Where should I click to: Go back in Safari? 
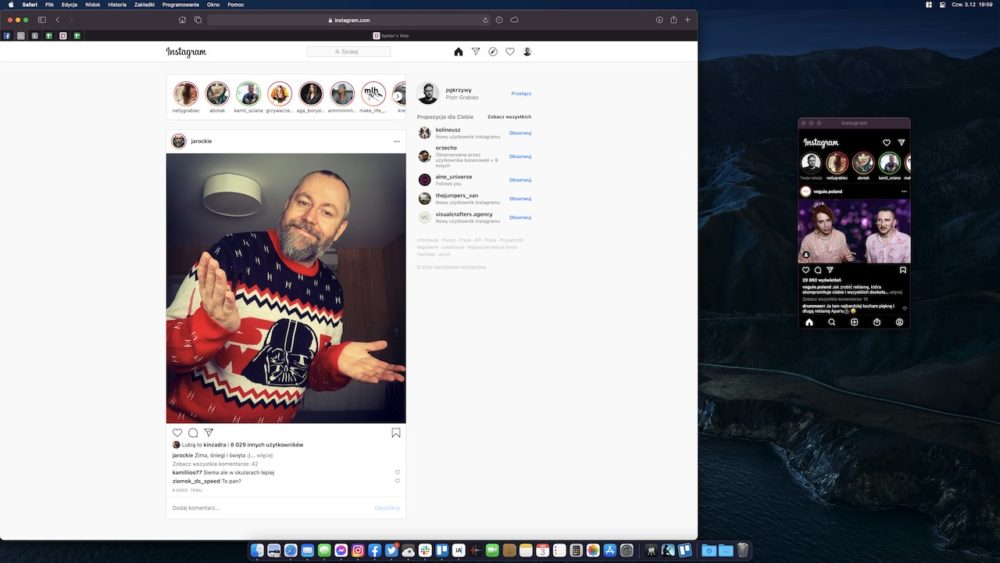tap(58, 20)
